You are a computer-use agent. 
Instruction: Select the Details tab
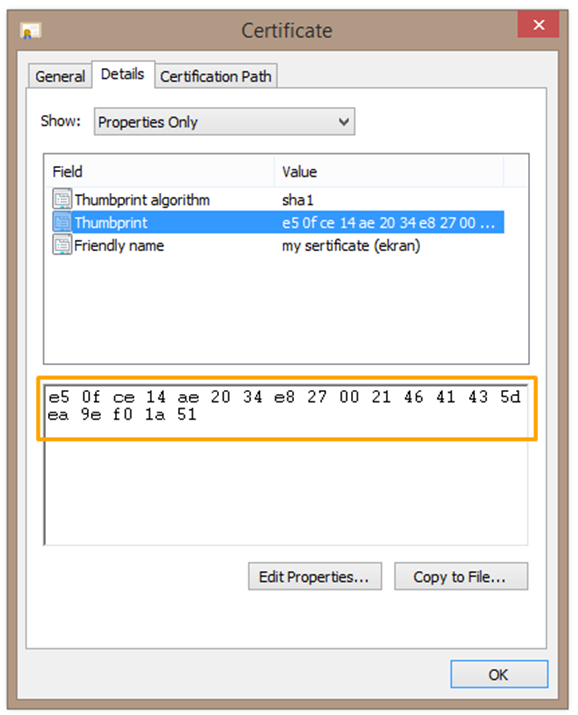tap(123, 74)
